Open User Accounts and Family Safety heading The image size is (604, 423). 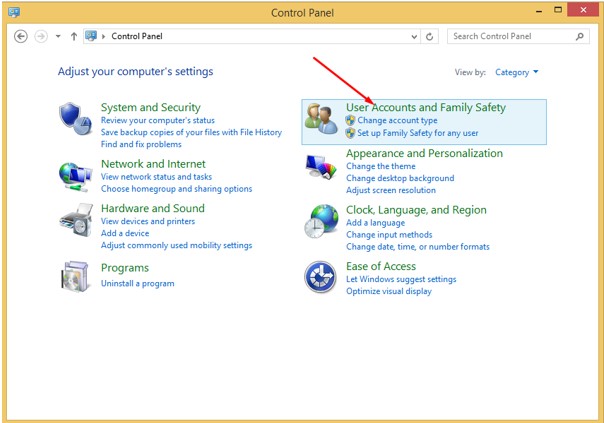pyautogui.click(x=426, y=107)
